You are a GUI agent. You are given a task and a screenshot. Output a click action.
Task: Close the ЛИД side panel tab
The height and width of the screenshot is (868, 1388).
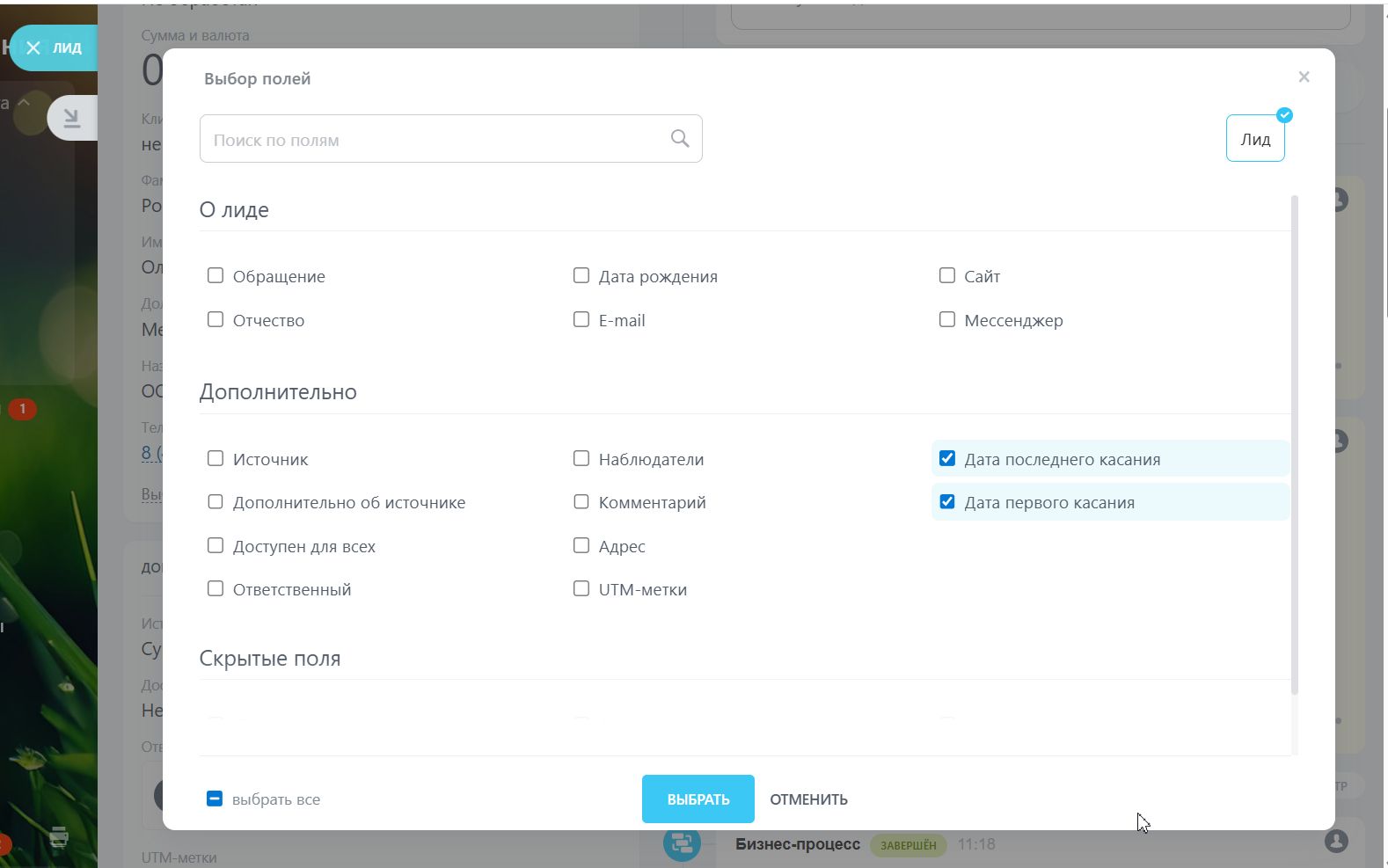[33, 47]
